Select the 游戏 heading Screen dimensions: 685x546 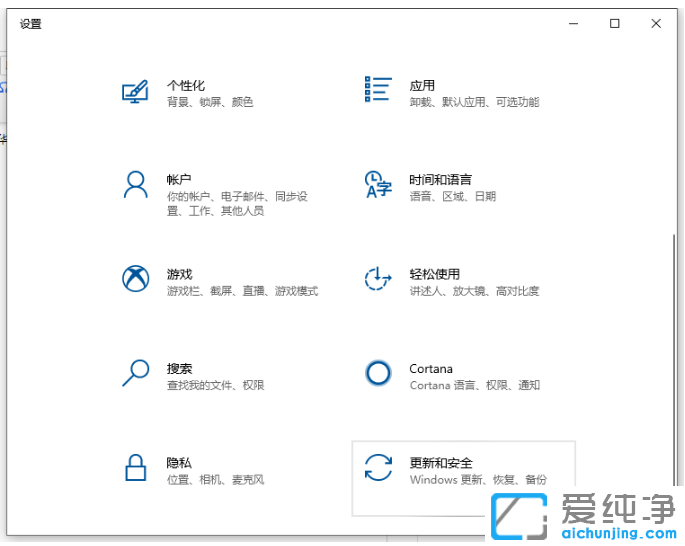[x=180, y=274]
